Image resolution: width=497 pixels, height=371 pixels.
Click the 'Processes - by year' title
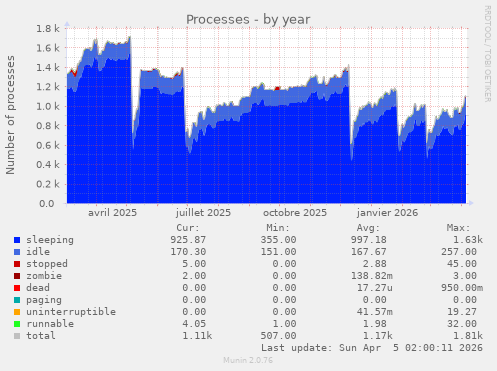point(248,20)
